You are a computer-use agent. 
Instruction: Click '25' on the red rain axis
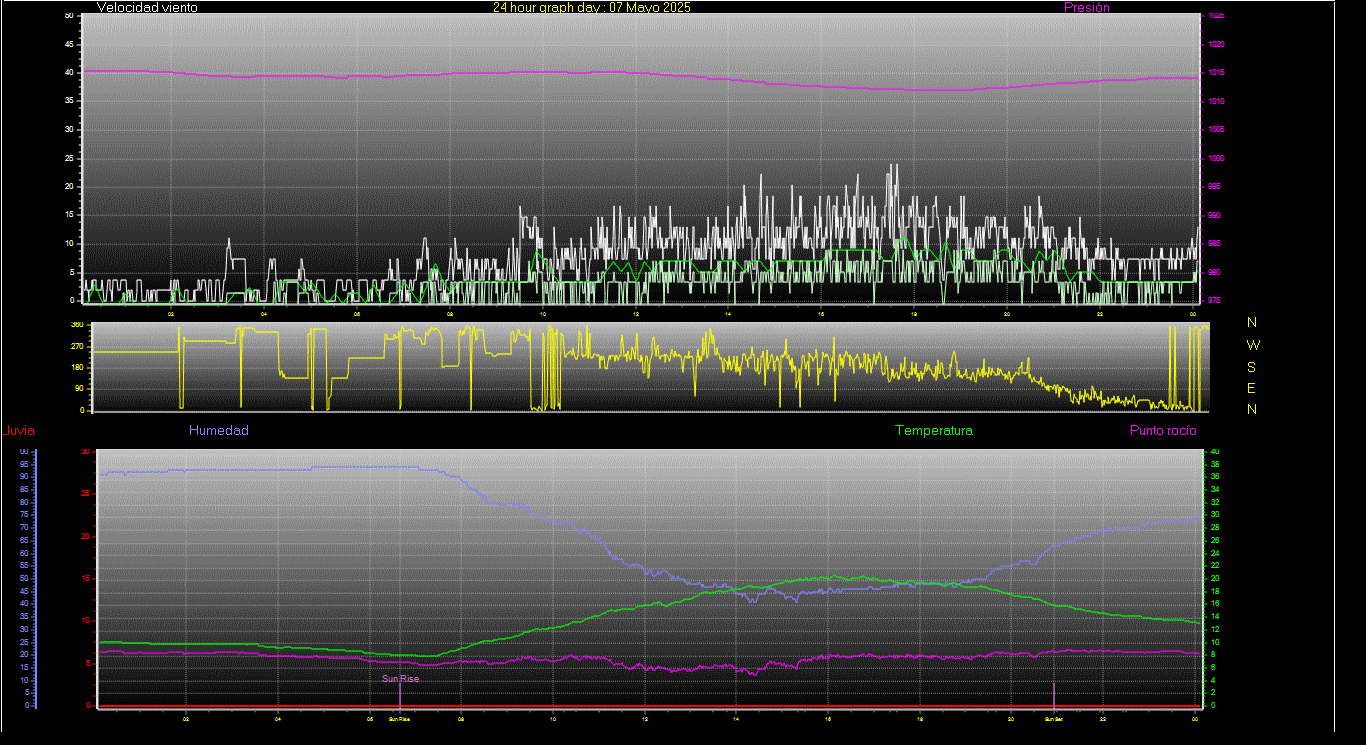(x=87, y=494)
